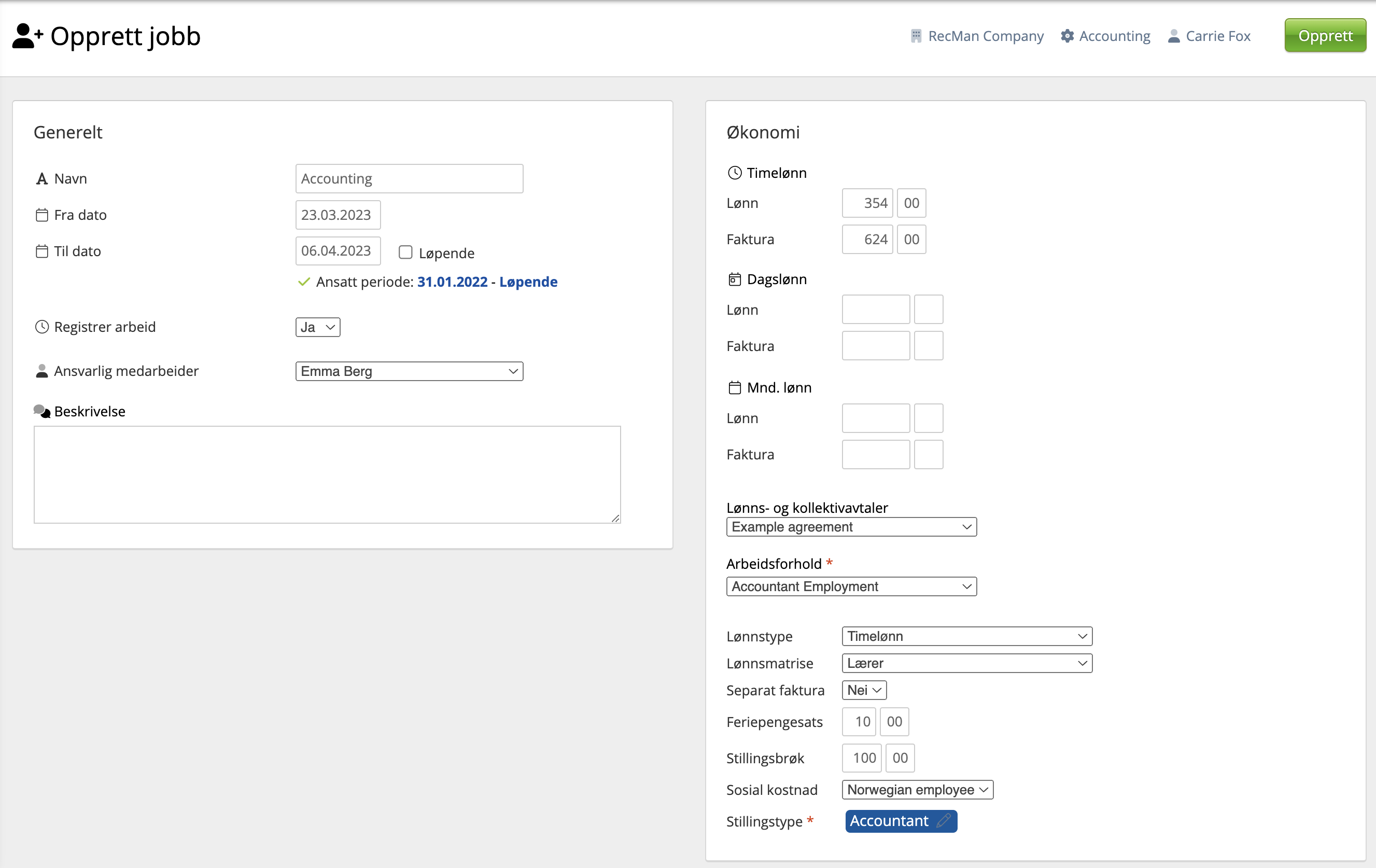Expand the Lønnsmatrise Lærer dropdown

[x=966, y=663]
